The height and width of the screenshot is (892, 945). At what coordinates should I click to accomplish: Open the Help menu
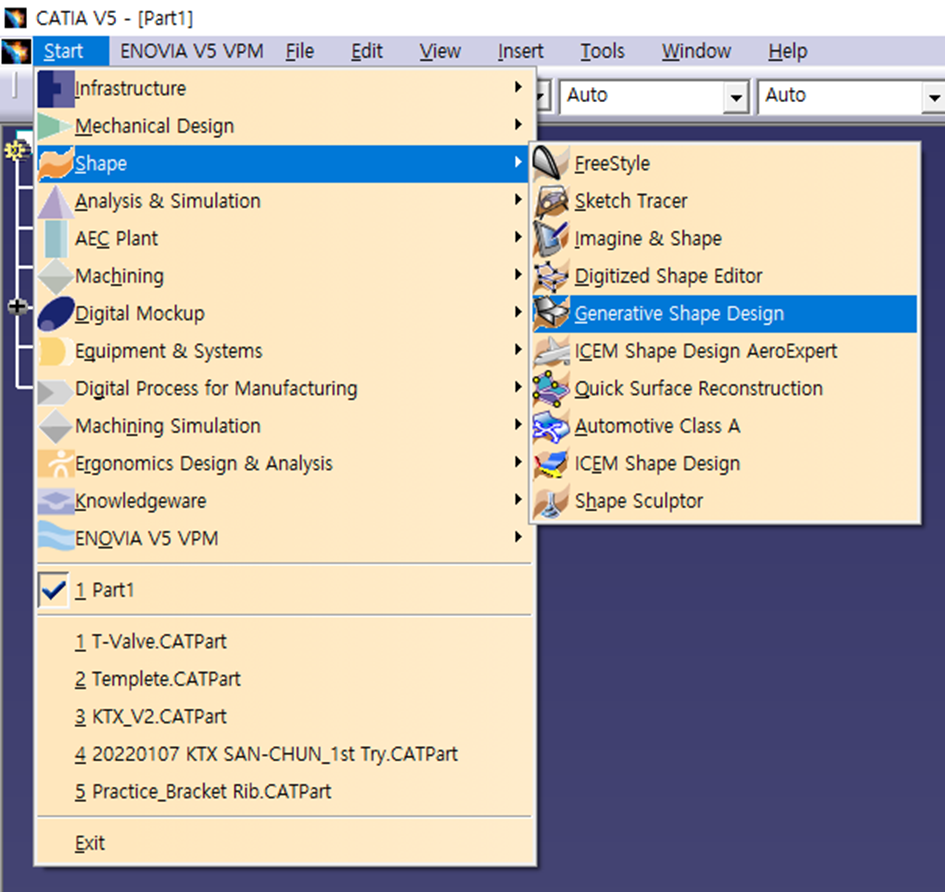[x=788, y=51]
